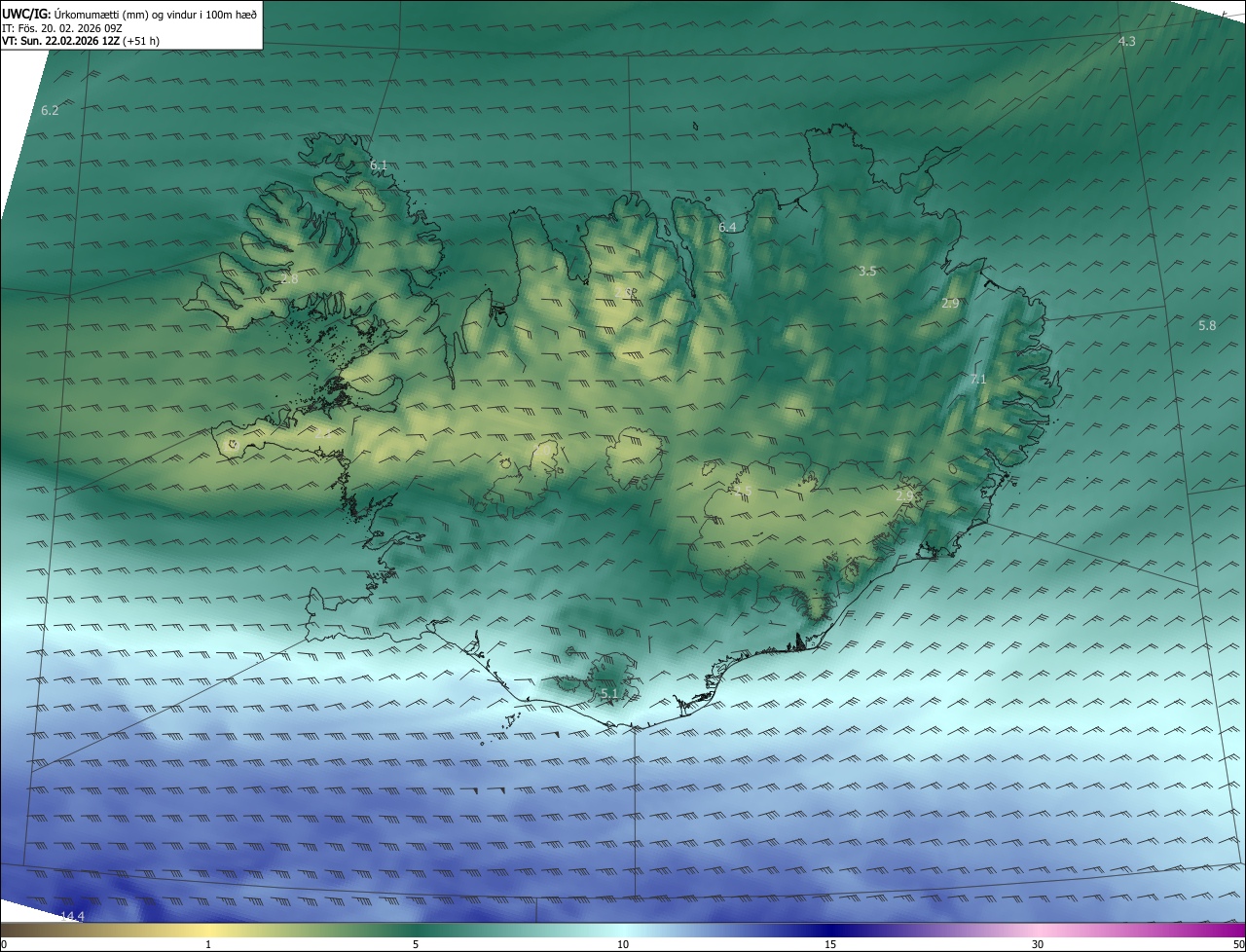Click the 3.5 value in the northeast highlands

[867, 272]
